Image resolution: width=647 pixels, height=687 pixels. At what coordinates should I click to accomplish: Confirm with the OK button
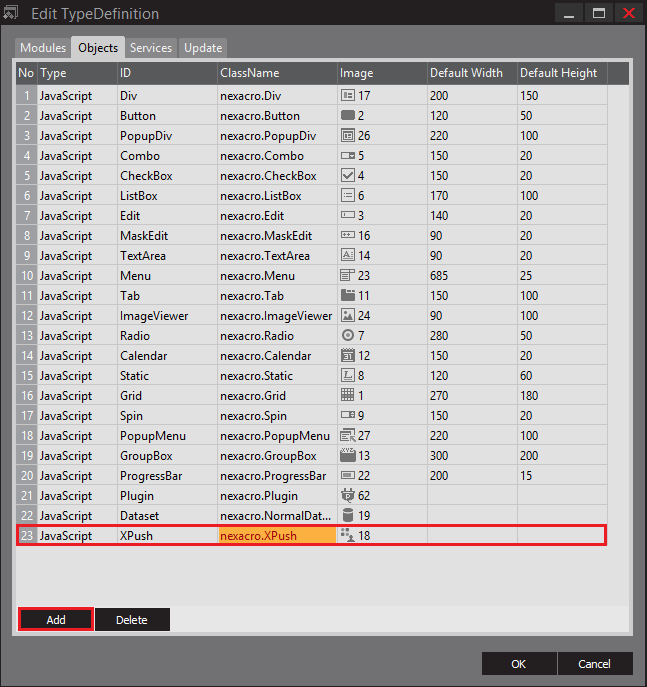[519, 664]
